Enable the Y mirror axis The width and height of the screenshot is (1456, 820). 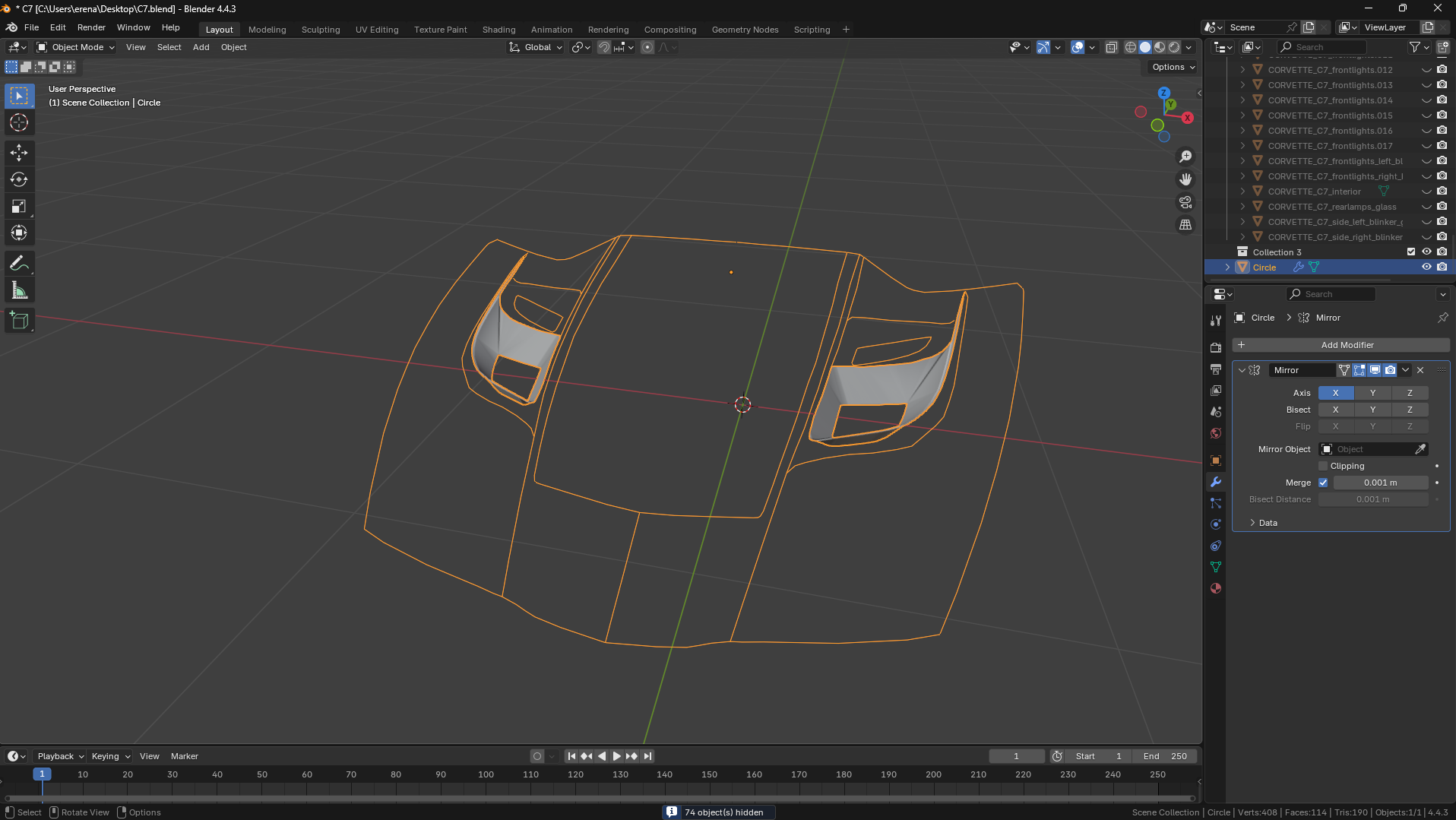1372,393
